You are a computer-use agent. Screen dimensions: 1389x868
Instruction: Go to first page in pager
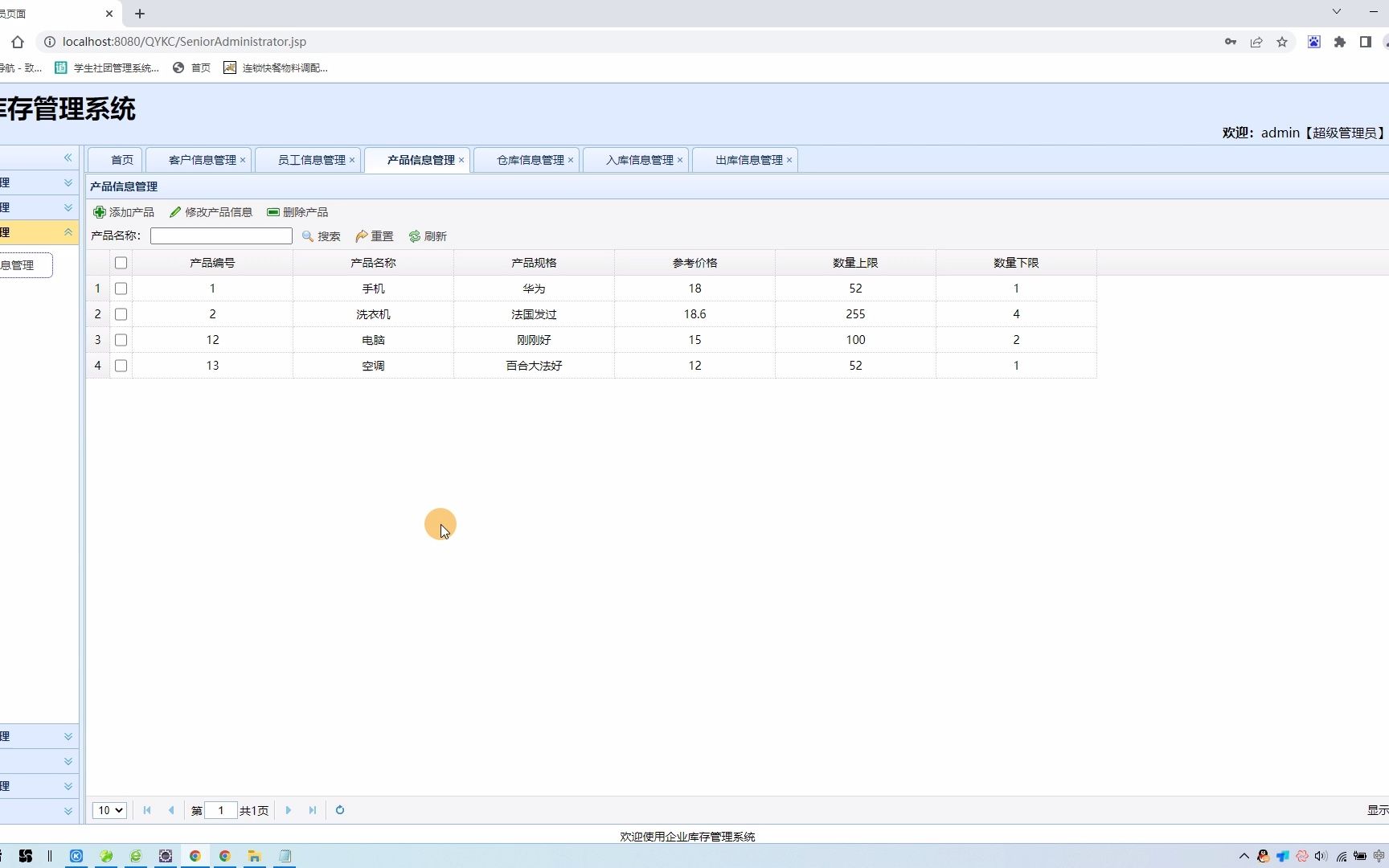147,810
